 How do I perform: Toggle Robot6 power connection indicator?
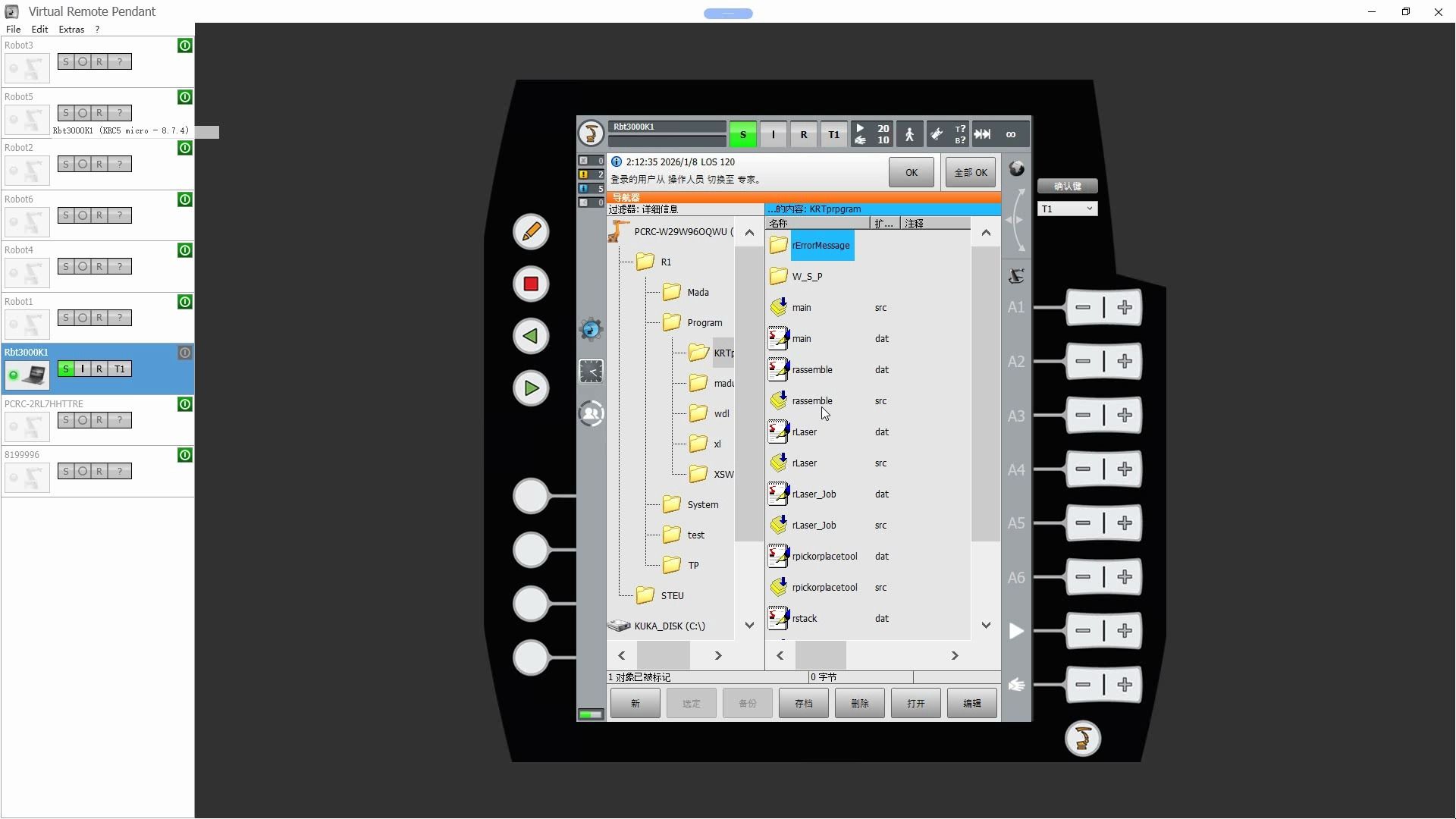coord(185,199)
